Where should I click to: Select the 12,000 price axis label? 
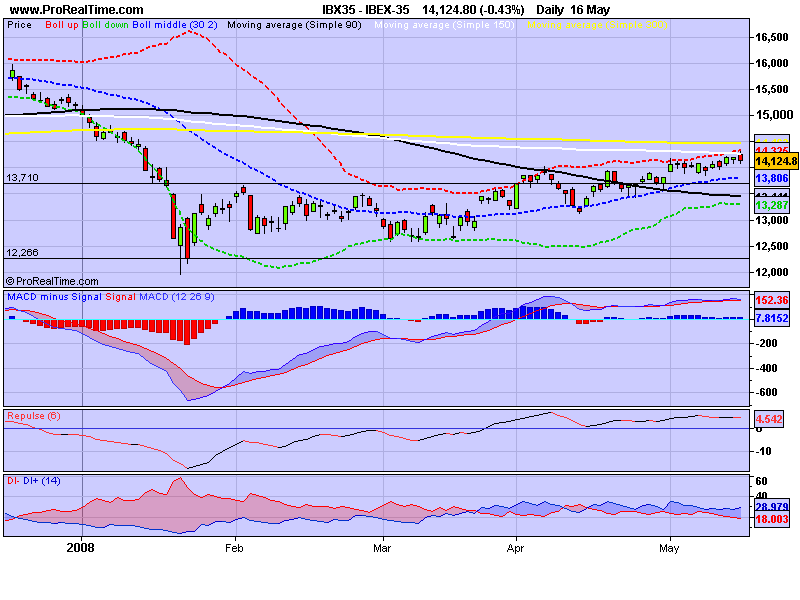pos(771,272)
